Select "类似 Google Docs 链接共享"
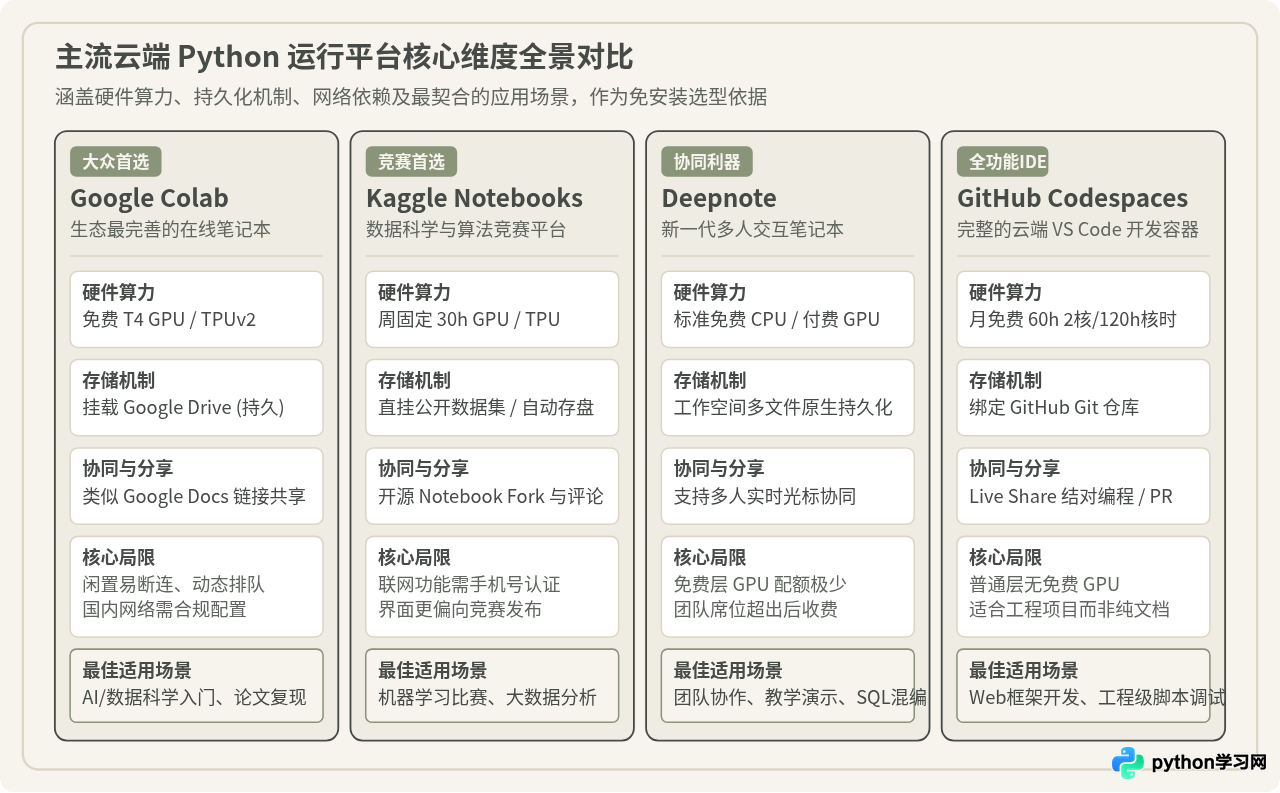1280x793 pixels. point(194,497)
